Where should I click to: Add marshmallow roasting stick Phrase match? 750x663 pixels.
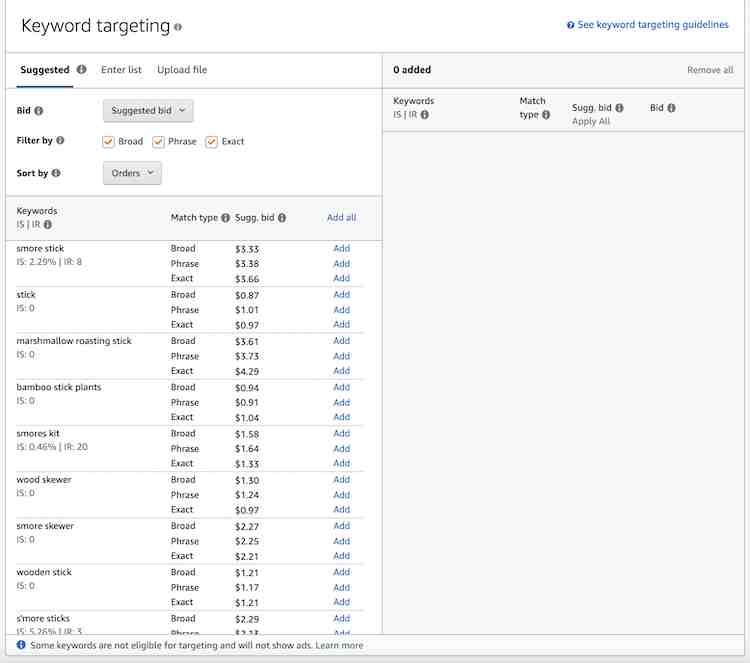tap(342, 356)
